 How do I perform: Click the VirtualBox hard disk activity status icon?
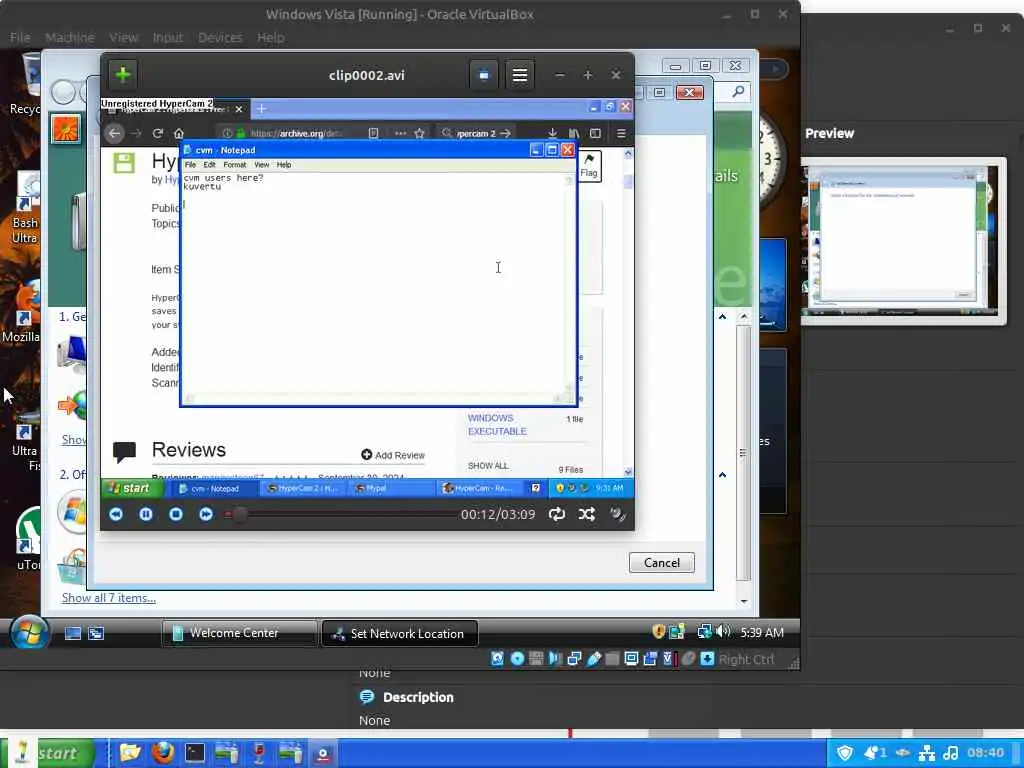(x=498, y=659)
